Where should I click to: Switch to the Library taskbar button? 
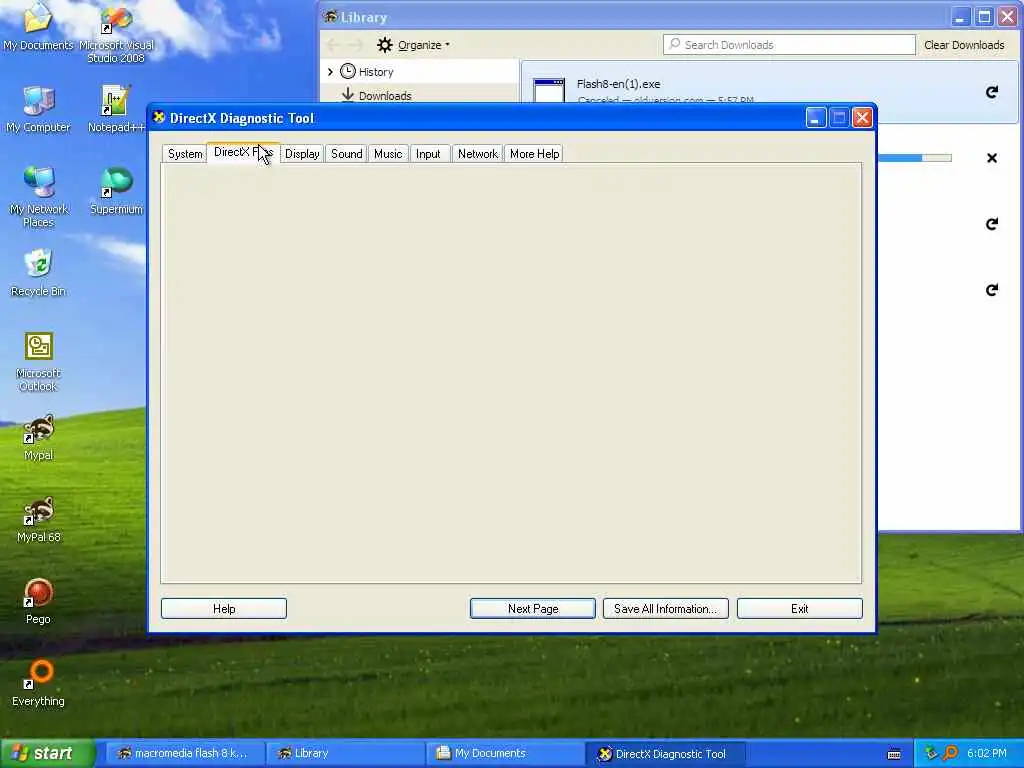coord(346,754)
